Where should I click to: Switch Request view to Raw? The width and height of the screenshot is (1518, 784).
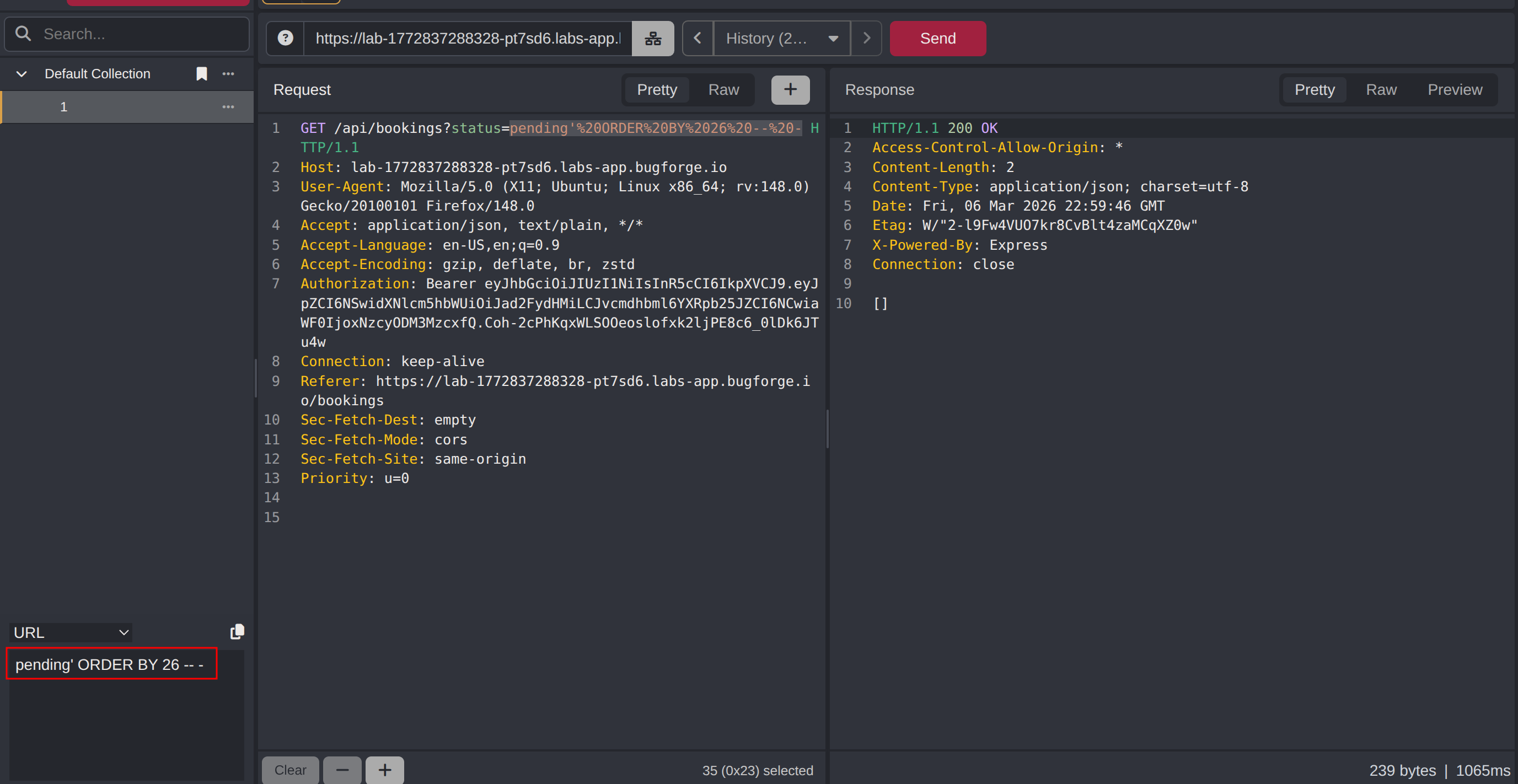pos(723,89)
